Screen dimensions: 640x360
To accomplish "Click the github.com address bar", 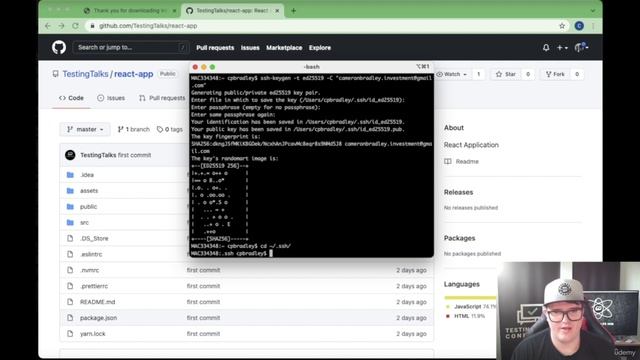I will [x=322, y=26].
